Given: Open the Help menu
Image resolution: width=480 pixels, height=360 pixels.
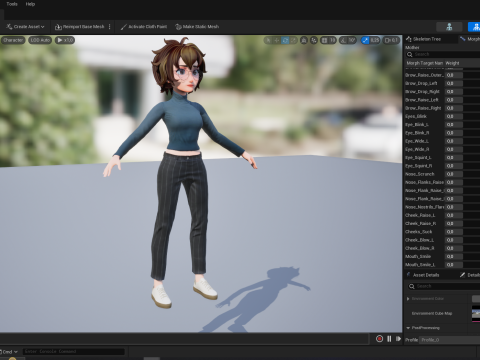Looking at the screenshot, I should pos(30,4).
